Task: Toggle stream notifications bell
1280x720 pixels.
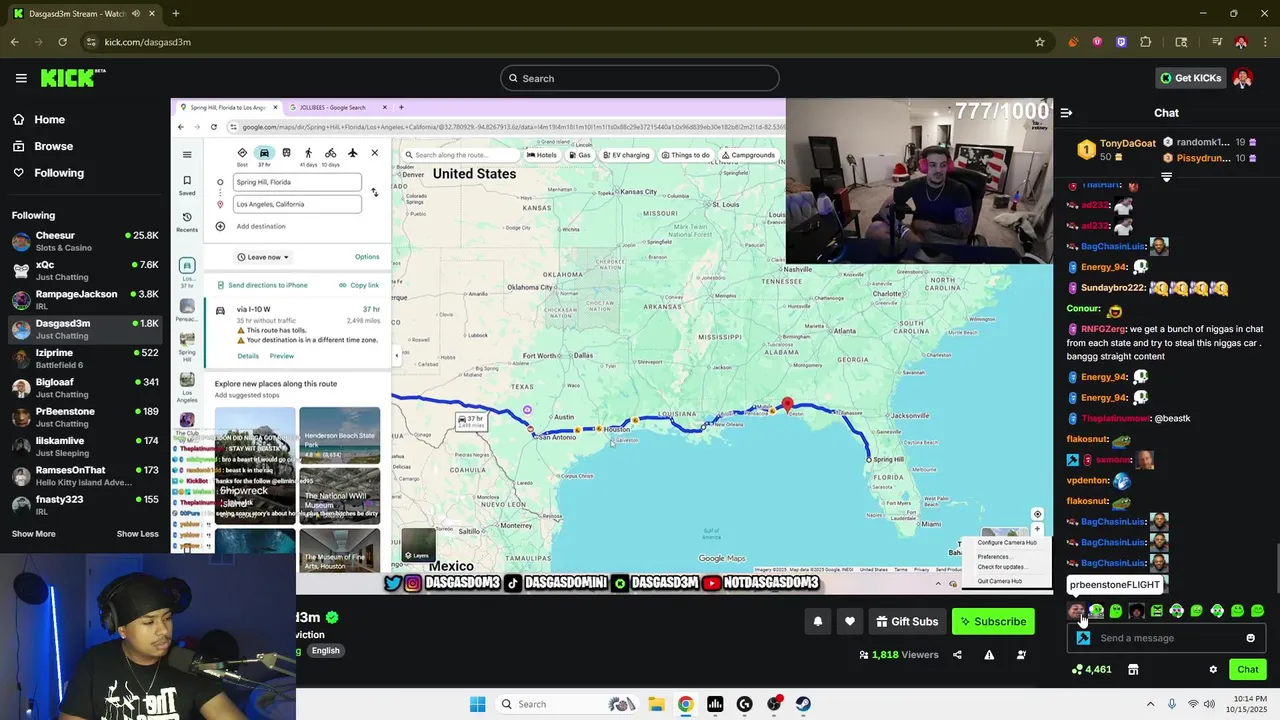Action: click(x=818, y=621)
